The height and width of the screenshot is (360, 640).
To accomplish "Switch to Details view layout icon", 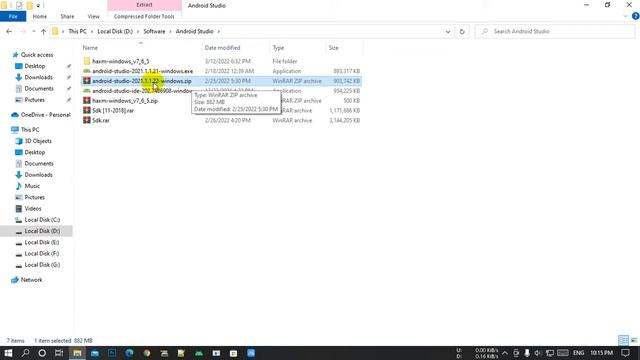I will coord(623,340).
